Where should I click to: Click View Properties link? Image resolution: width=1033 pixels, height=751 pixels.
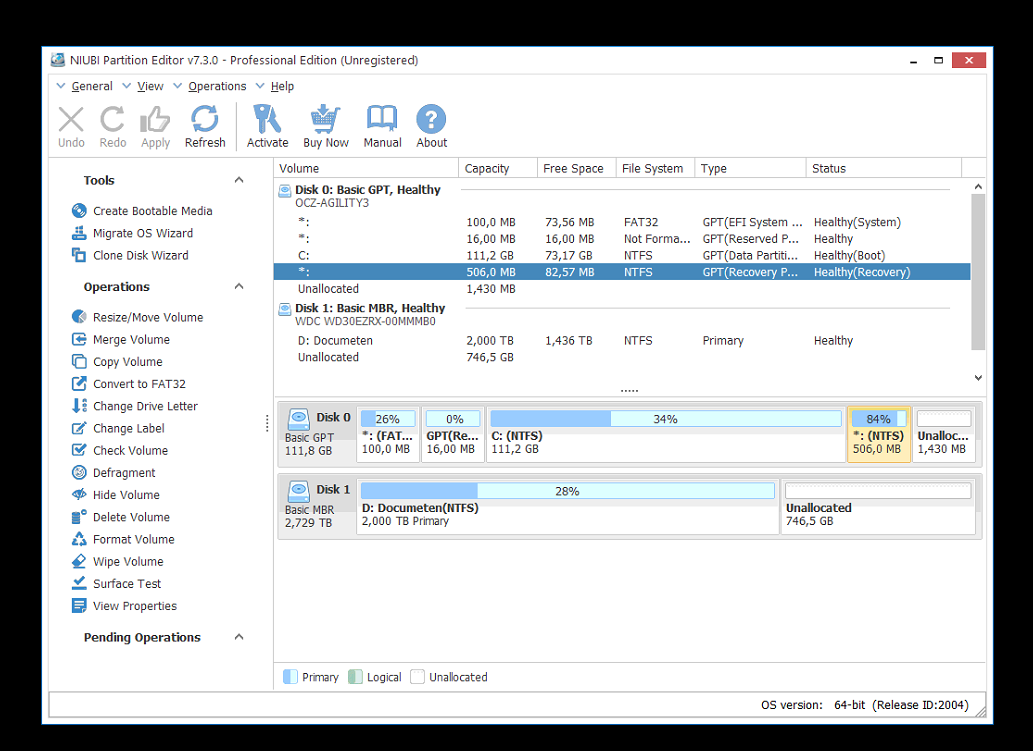pyautogui.click(x=134, y=606)
